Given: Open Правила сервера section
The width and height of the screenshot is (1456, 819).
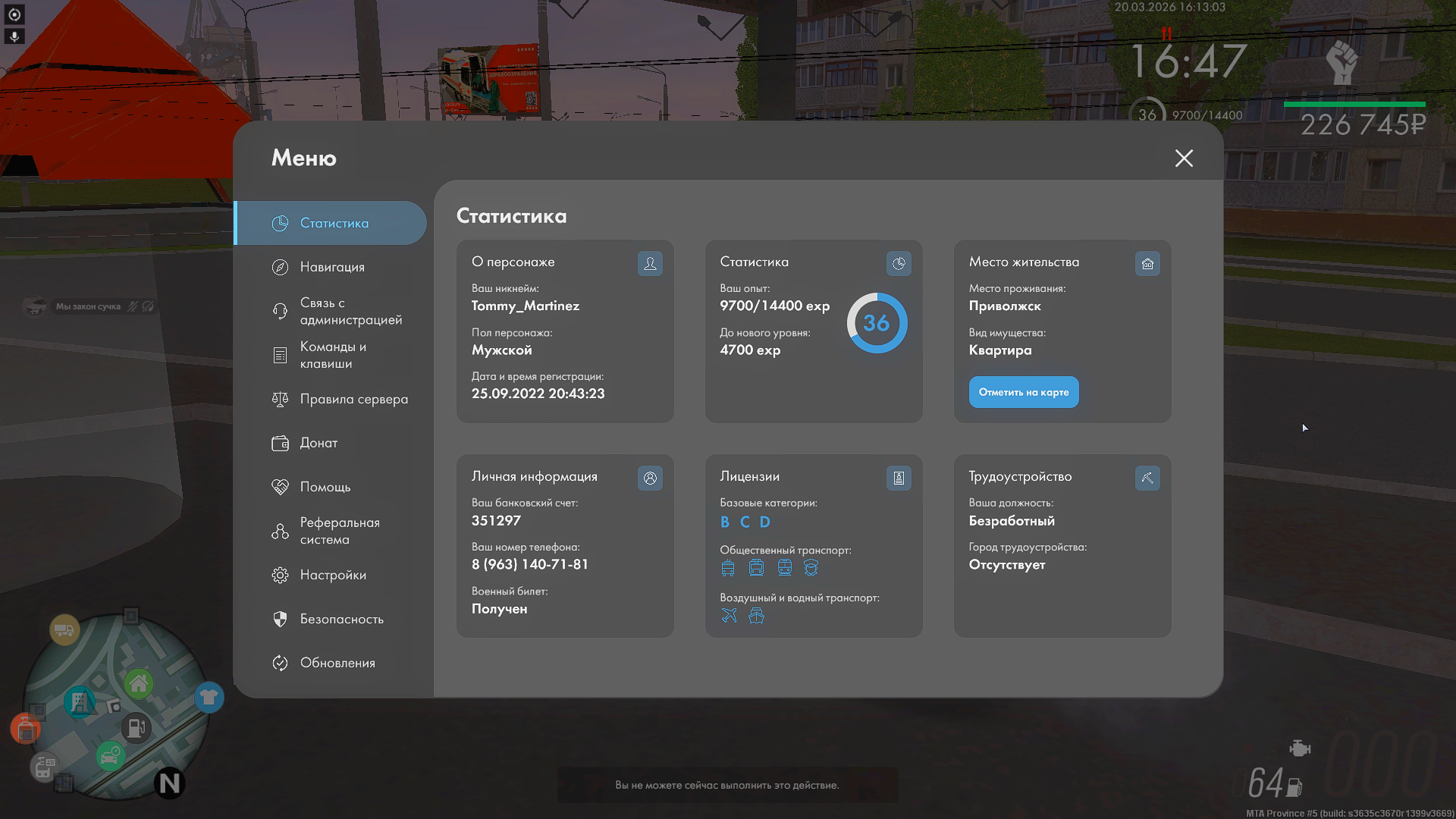Looking at the screenshot, I should point(353,399).
